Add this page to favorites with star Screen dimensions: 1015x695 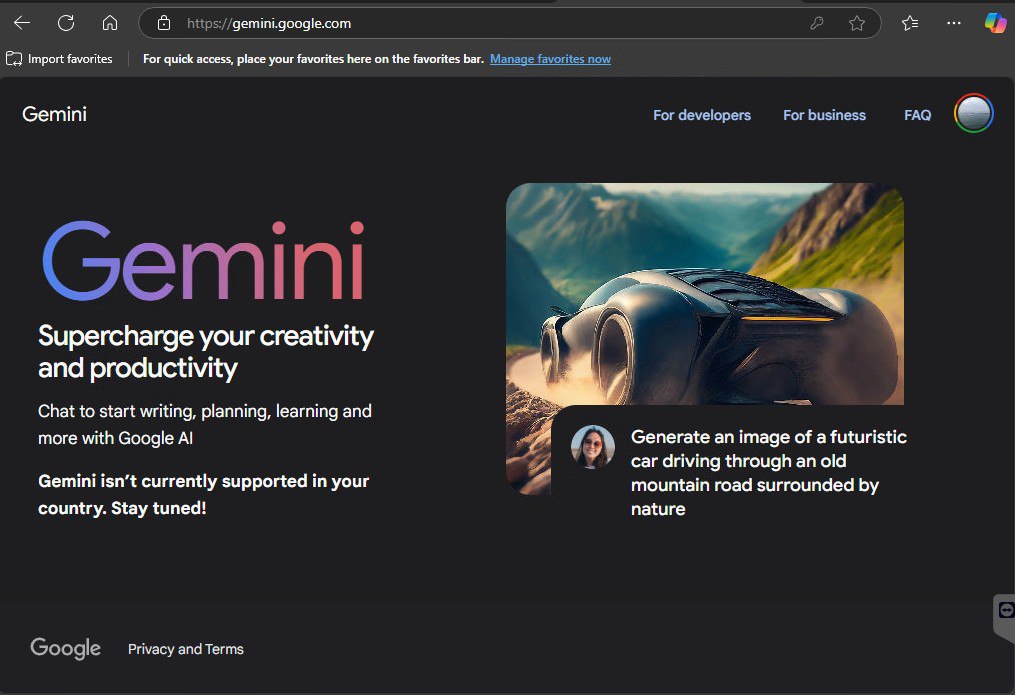coord(856,23)
